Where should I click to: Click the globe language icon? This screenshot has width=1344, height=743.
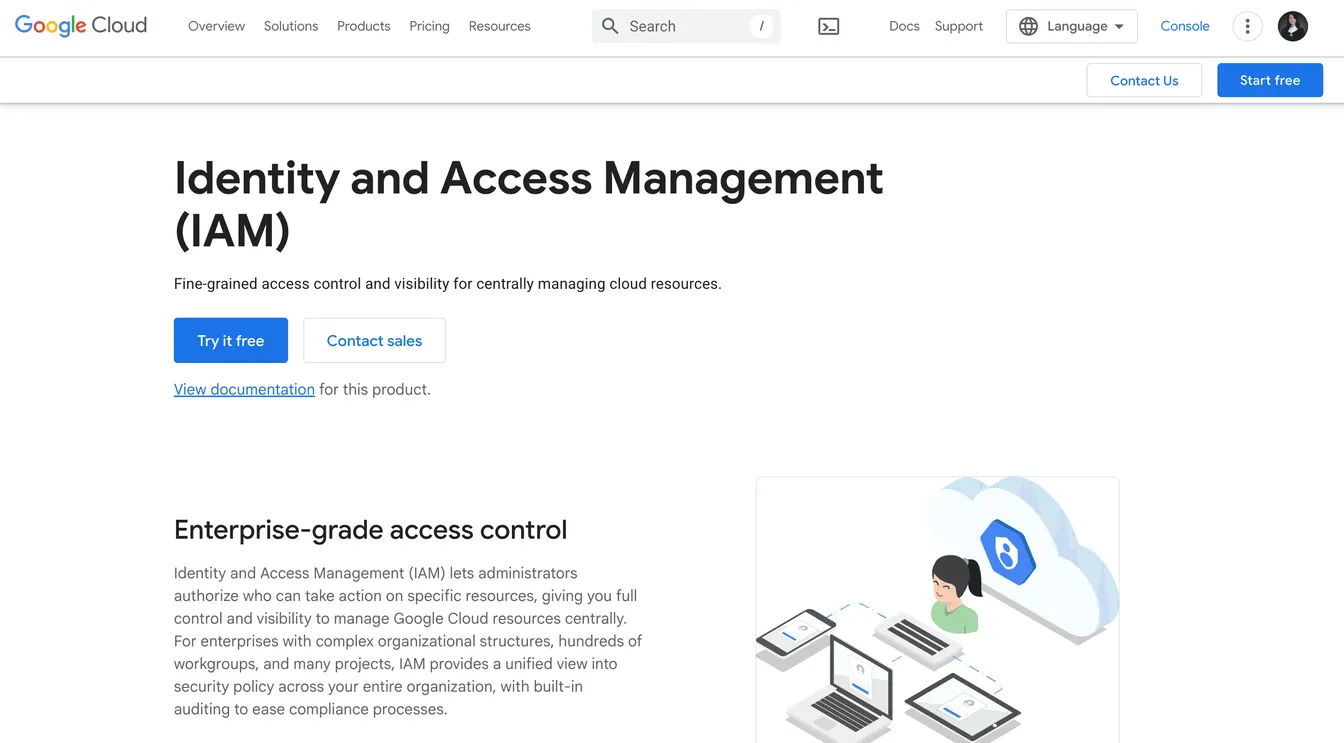(1028, 26)
